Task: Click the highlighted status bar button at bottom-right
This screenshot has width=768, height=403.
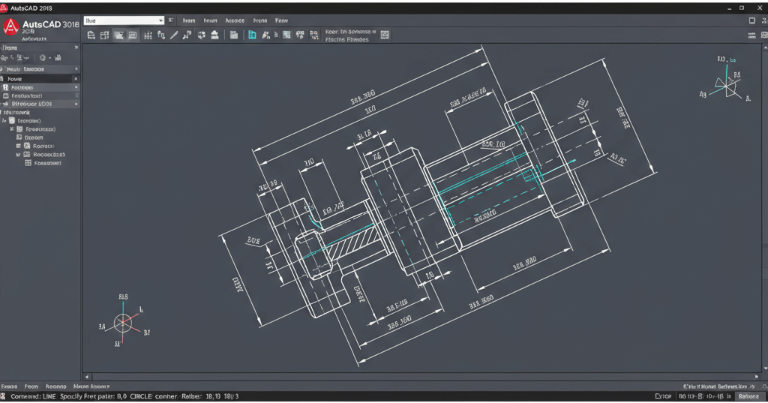Action: (x=748, y=396)
